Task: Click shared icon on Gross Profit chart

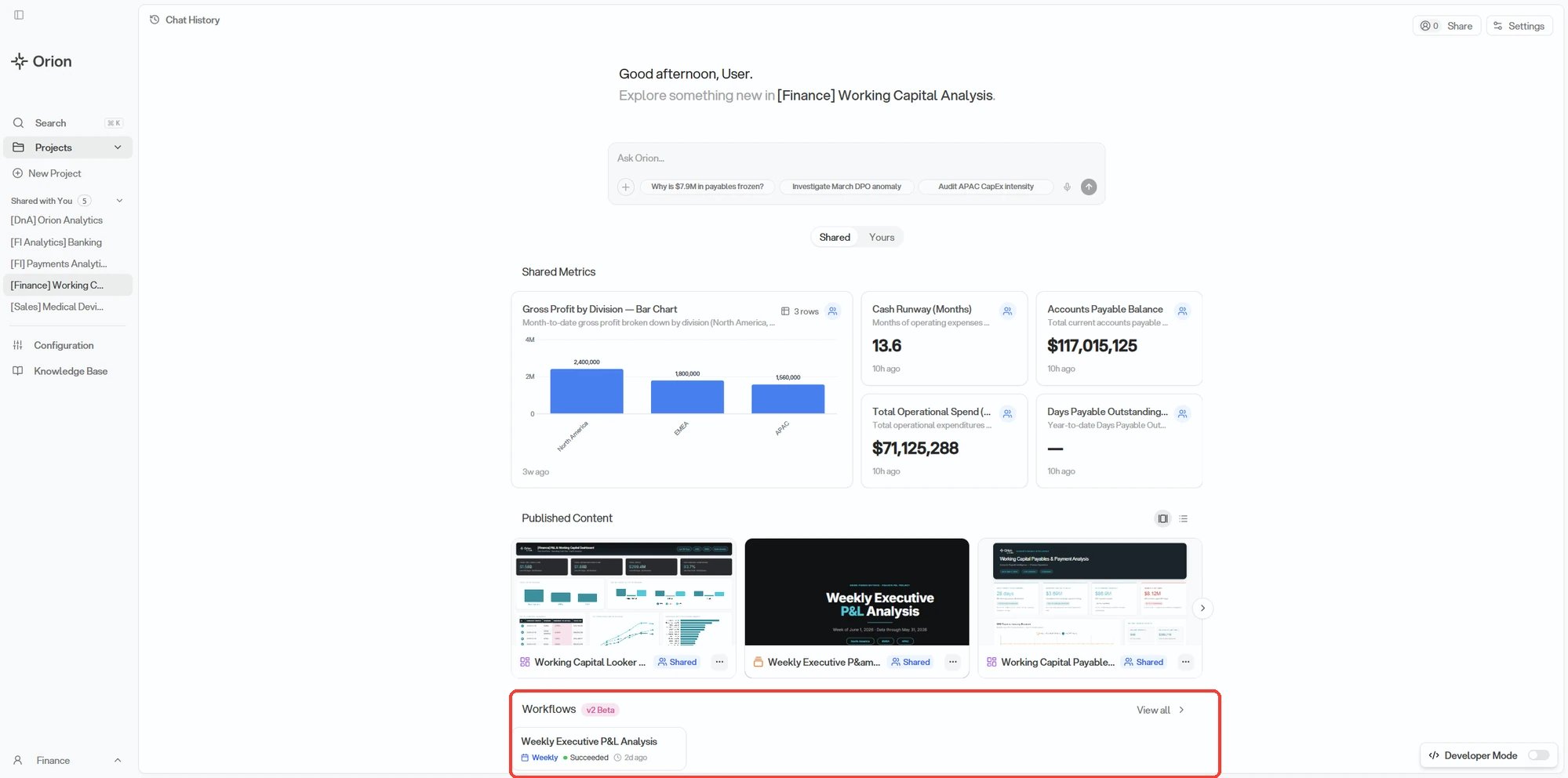Action: (833, 311)
